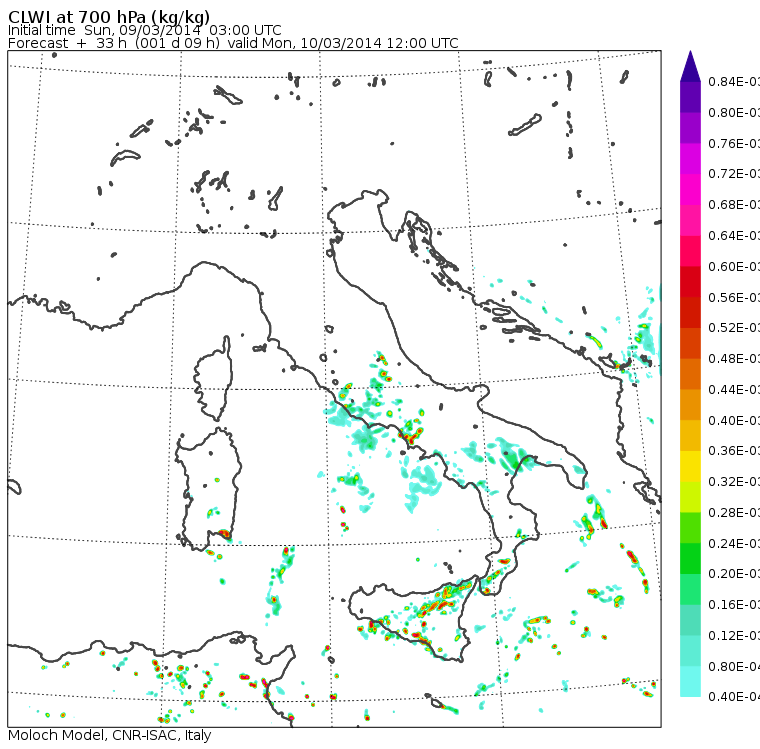
Task: Click inside the Sicily island outline
Action: click(412, 616)
